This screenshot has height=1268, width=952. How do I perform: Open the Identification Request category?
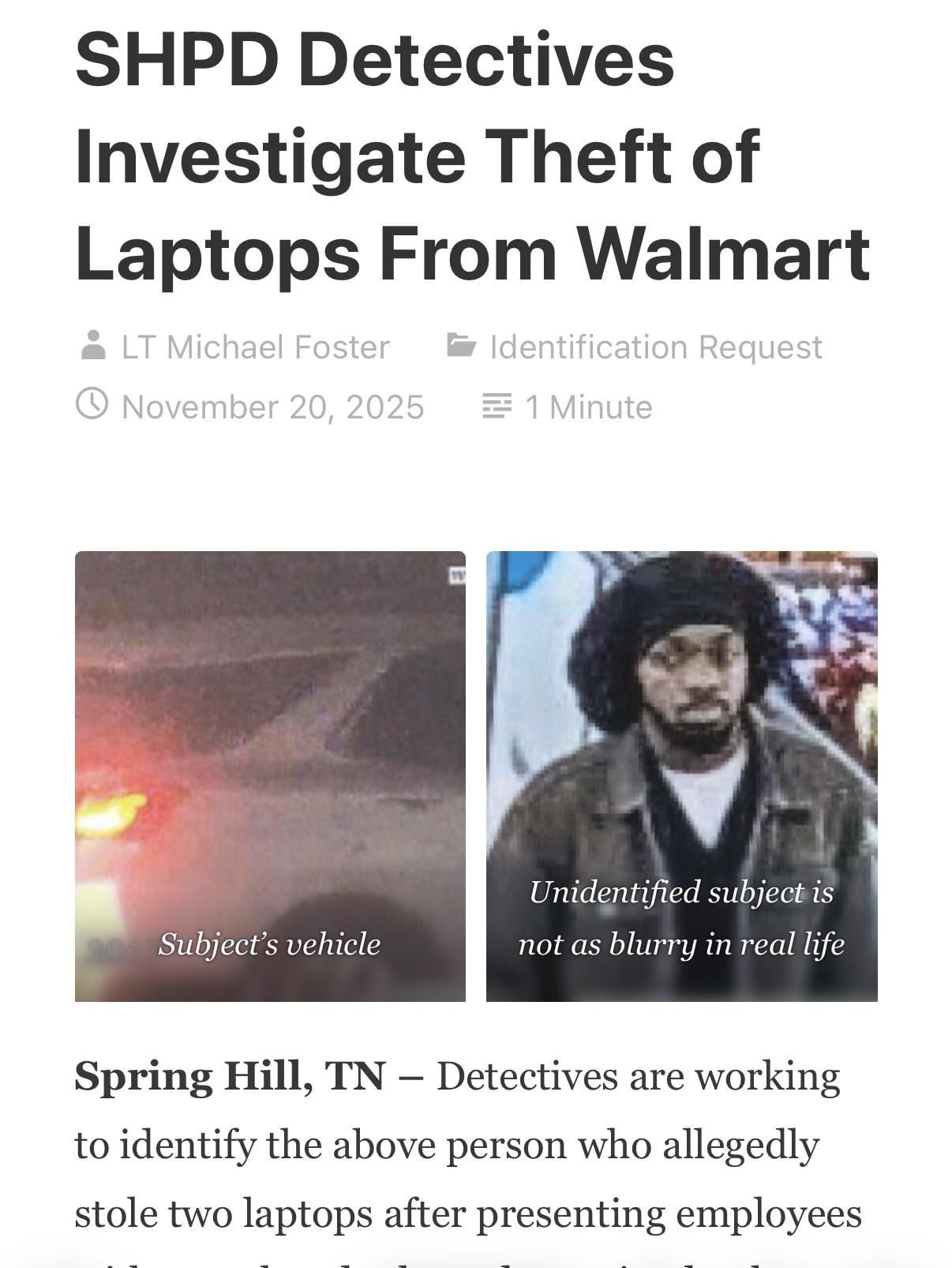coord(655,347)
